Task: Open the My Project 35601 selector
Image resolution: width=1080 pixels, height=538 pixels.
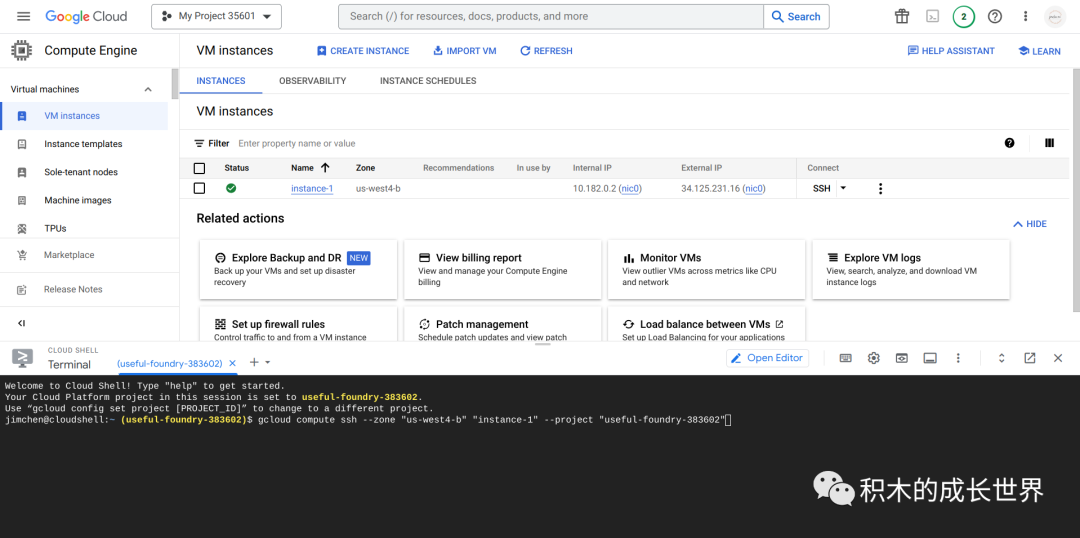Action: 216,17
